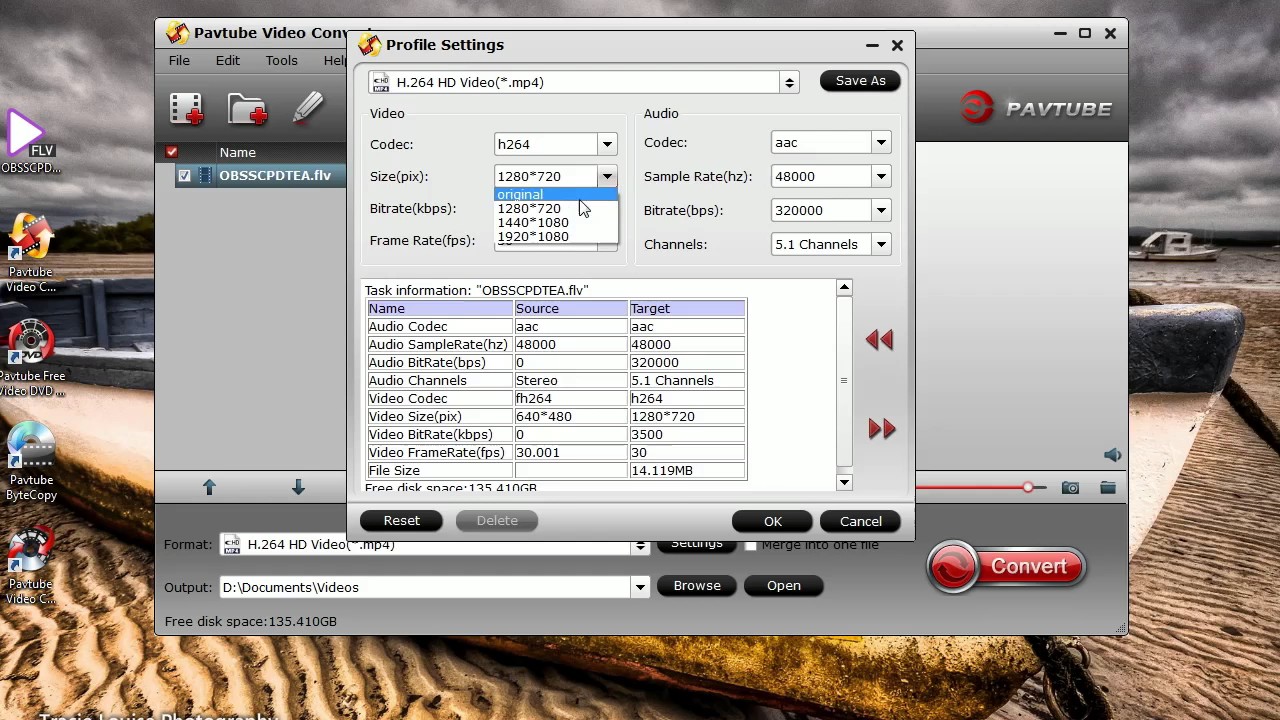Open the snapshot folder icon
Image resolution: width=1280 pixels, height=720 pixels.
click(1108, 488)
